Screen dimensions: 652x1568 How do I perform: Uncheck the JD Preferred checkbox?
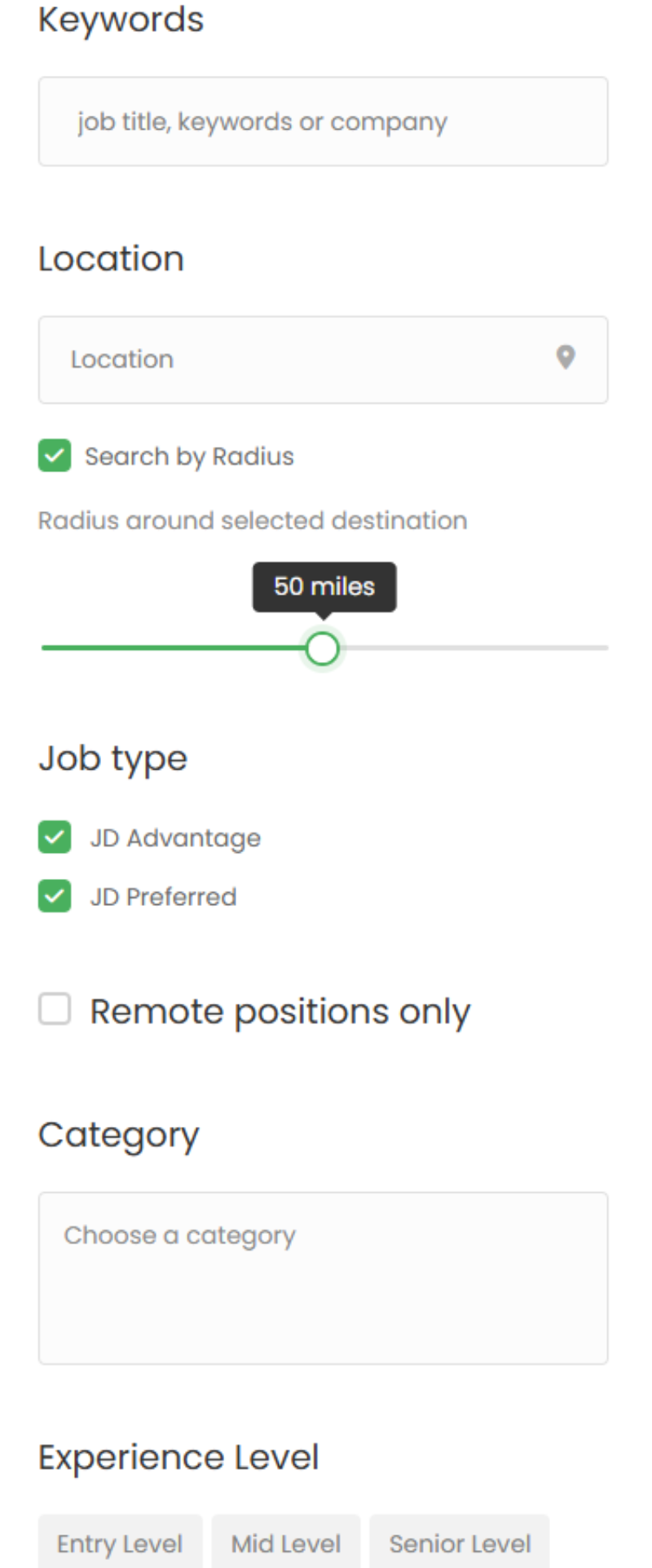[55, 896]
